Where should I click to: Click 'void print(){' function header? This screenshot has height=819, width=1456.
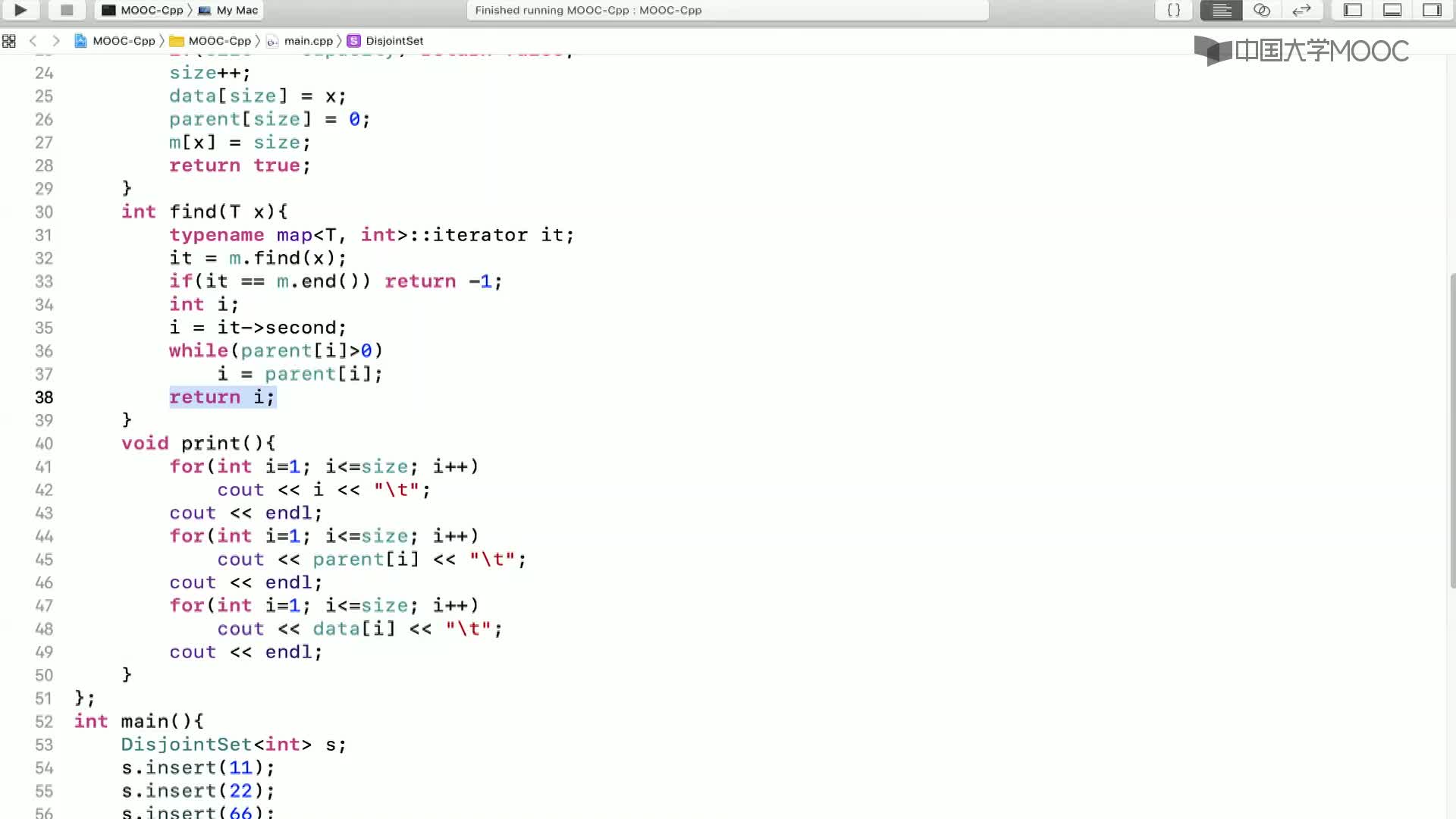pyautogui.click(x=199, y=444)
